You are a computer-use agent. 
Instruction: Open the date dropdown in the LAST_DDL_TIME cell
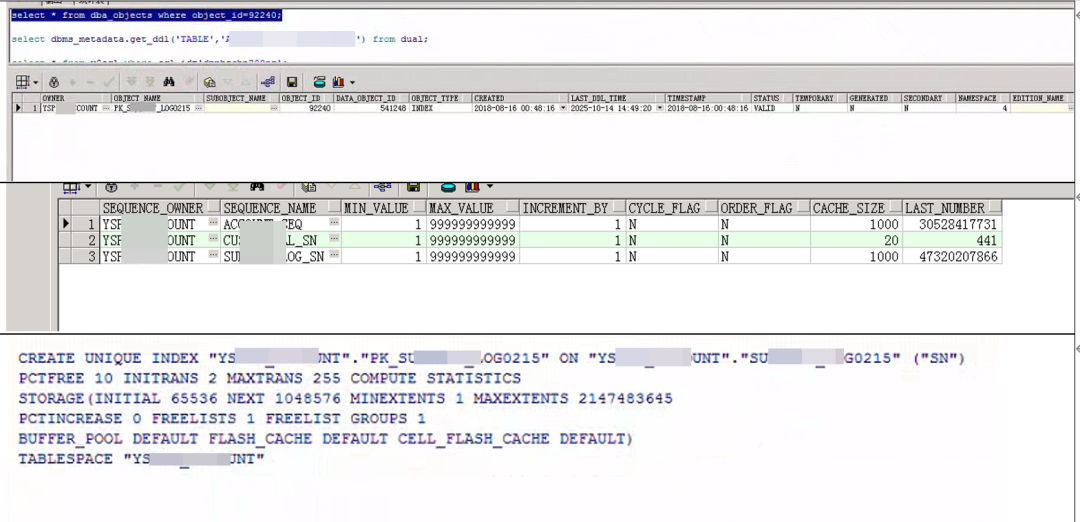(660, 109)
